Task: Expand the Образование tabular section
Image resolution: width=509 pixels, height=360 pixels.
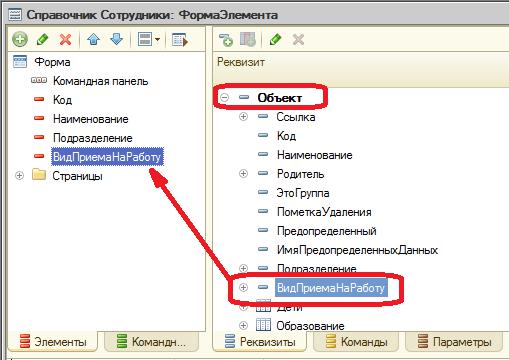Action: click(x=243, y=325)
